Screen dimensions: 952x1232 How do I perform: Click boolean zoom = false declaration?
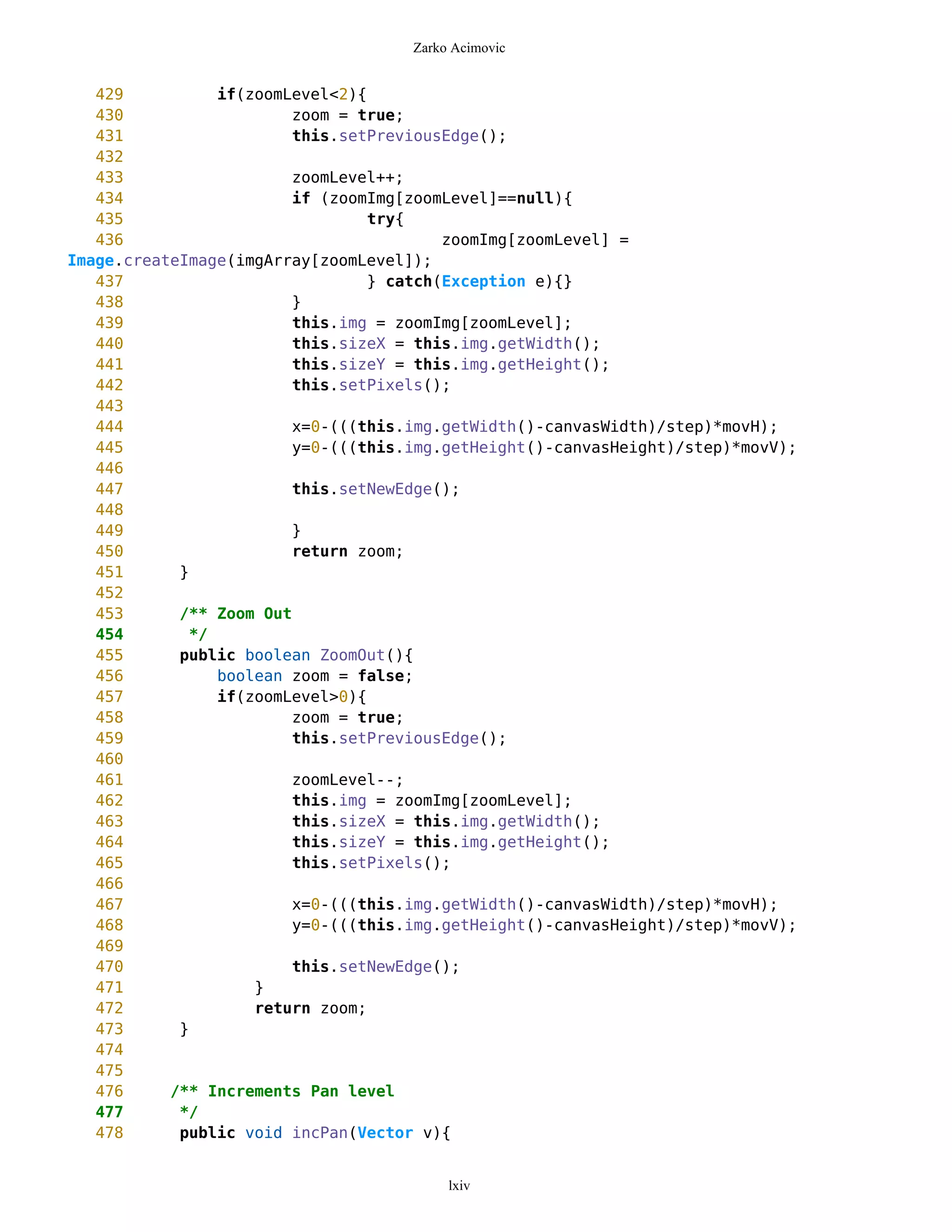(x=314, y=676)
